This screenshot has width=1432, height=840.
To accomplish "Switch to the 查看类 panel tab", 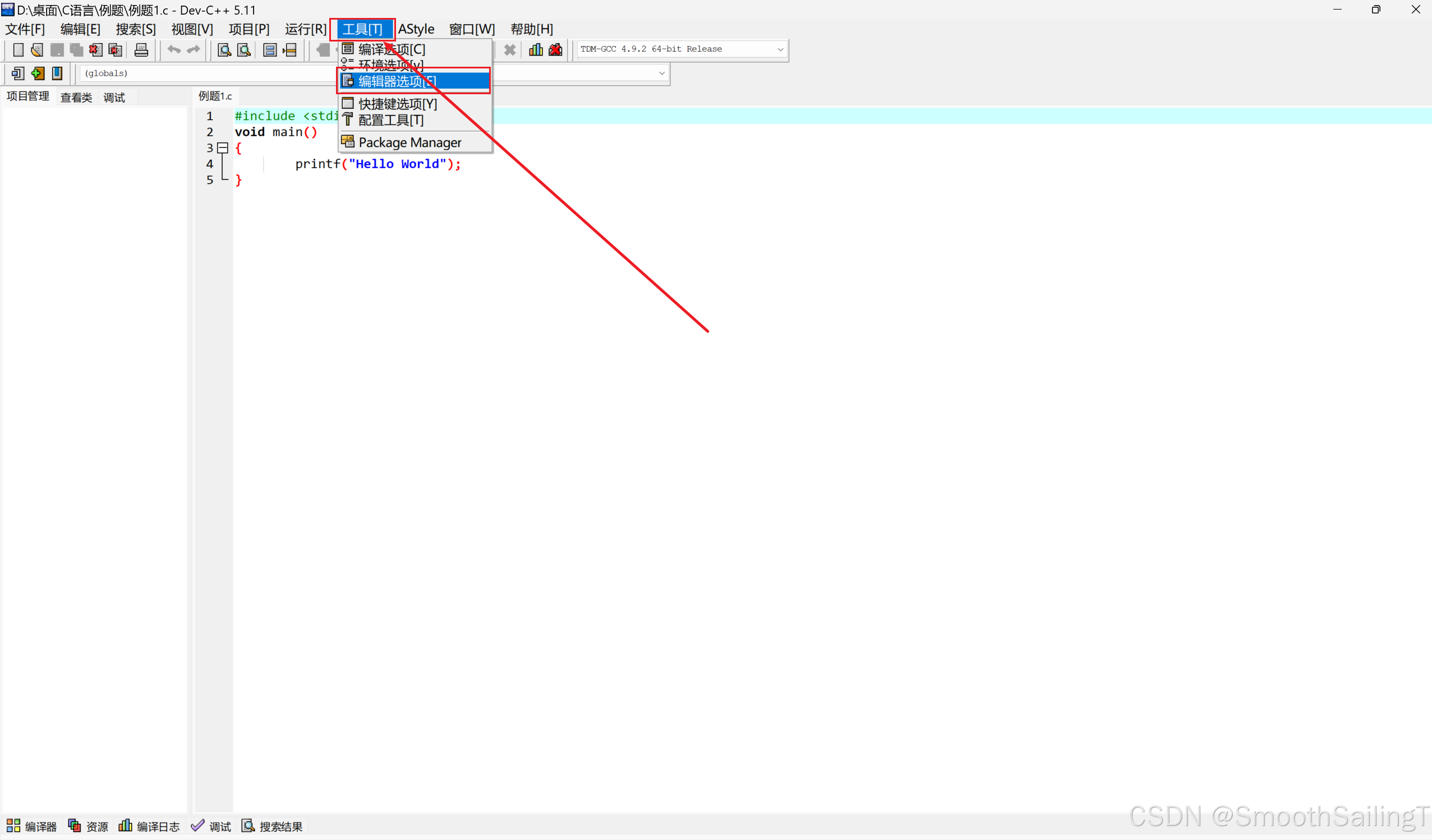I will (76, 97).
